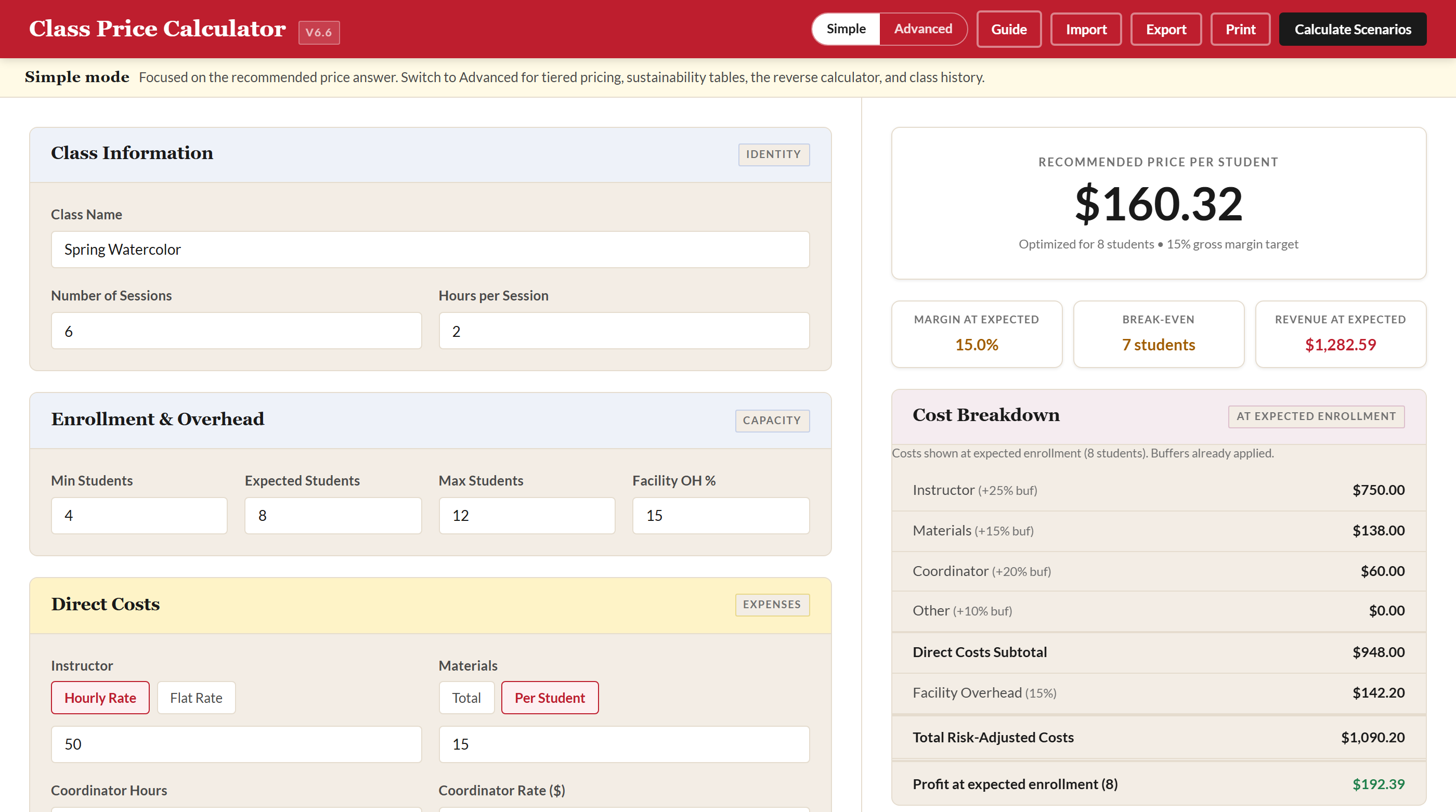Image resolution: width=1456 pixels, height=812 pixels.
Task: Switch to Simple mode
Action: [x=846, y=29]
